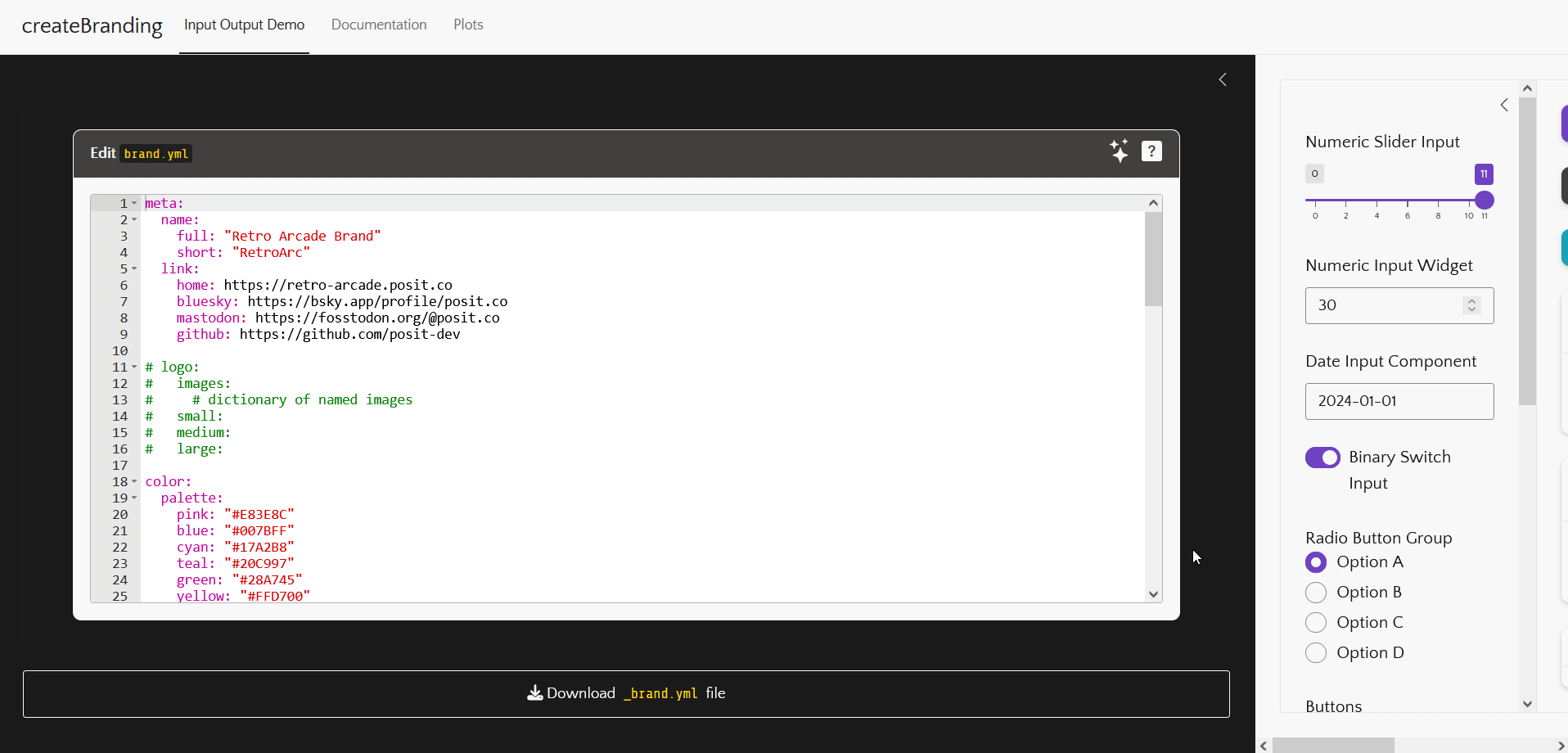This screenshot has width=1568, height=753.
Task: Click the createBranding title link
Action: click(x=92, y=25)
